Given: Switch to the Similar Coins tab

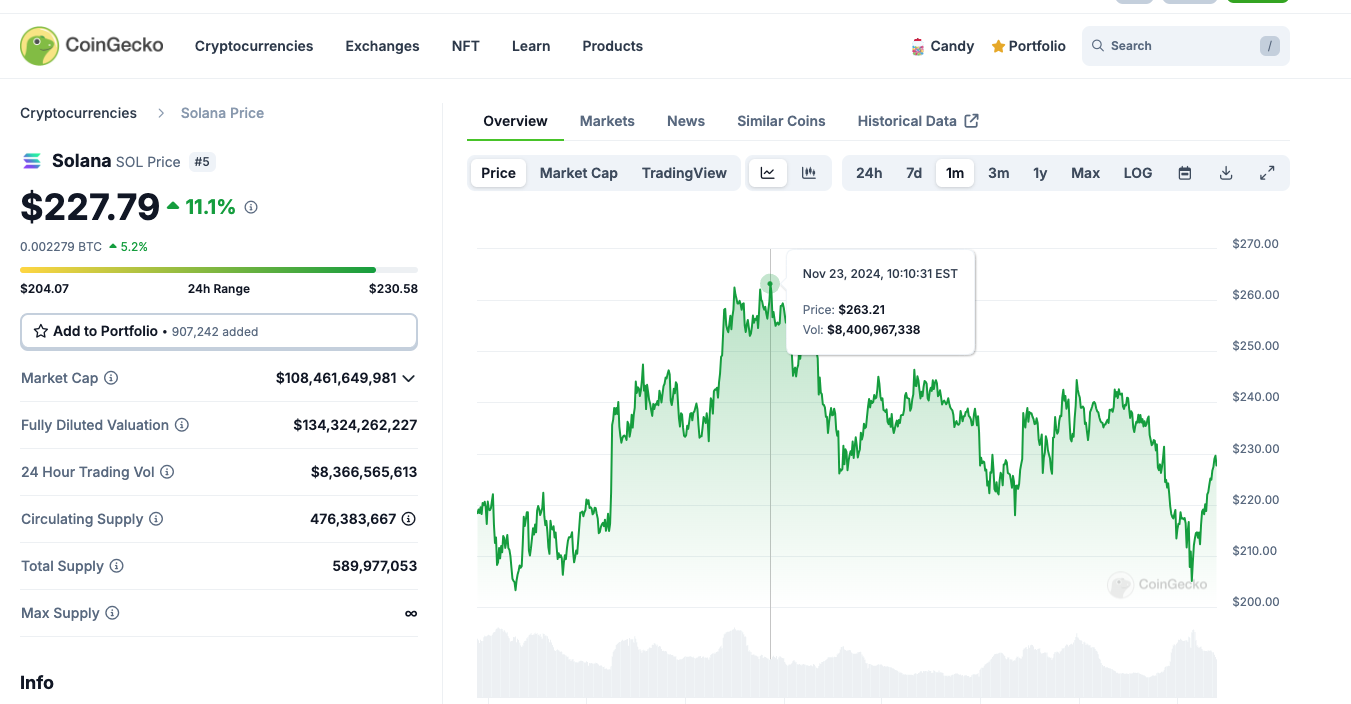Looking at the screenshot, I should (781, 121).
